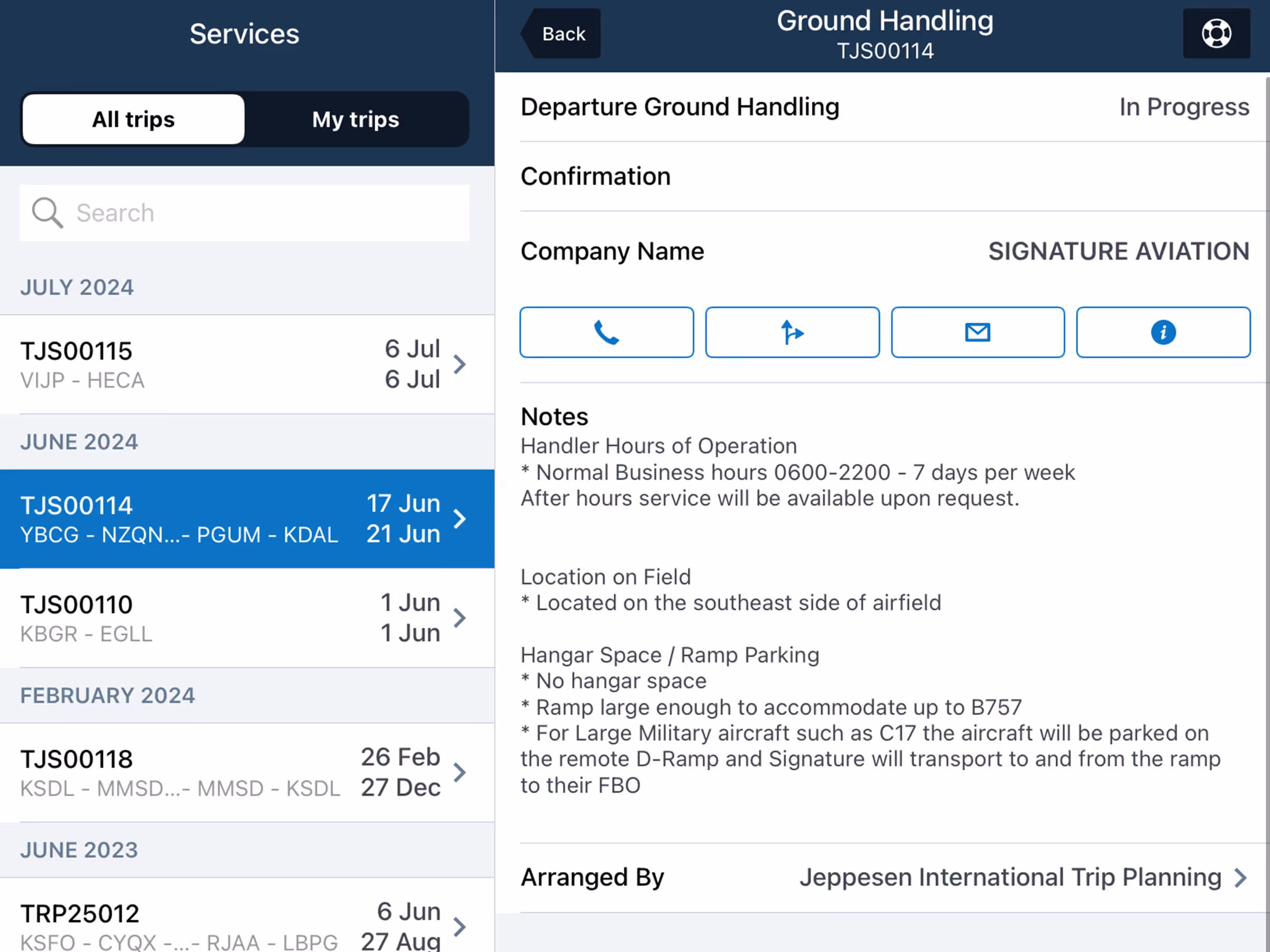Open trip TJS00110 KBGR - EGLL
Viewport: 1270px width, 952px height.
click(247, 618)
